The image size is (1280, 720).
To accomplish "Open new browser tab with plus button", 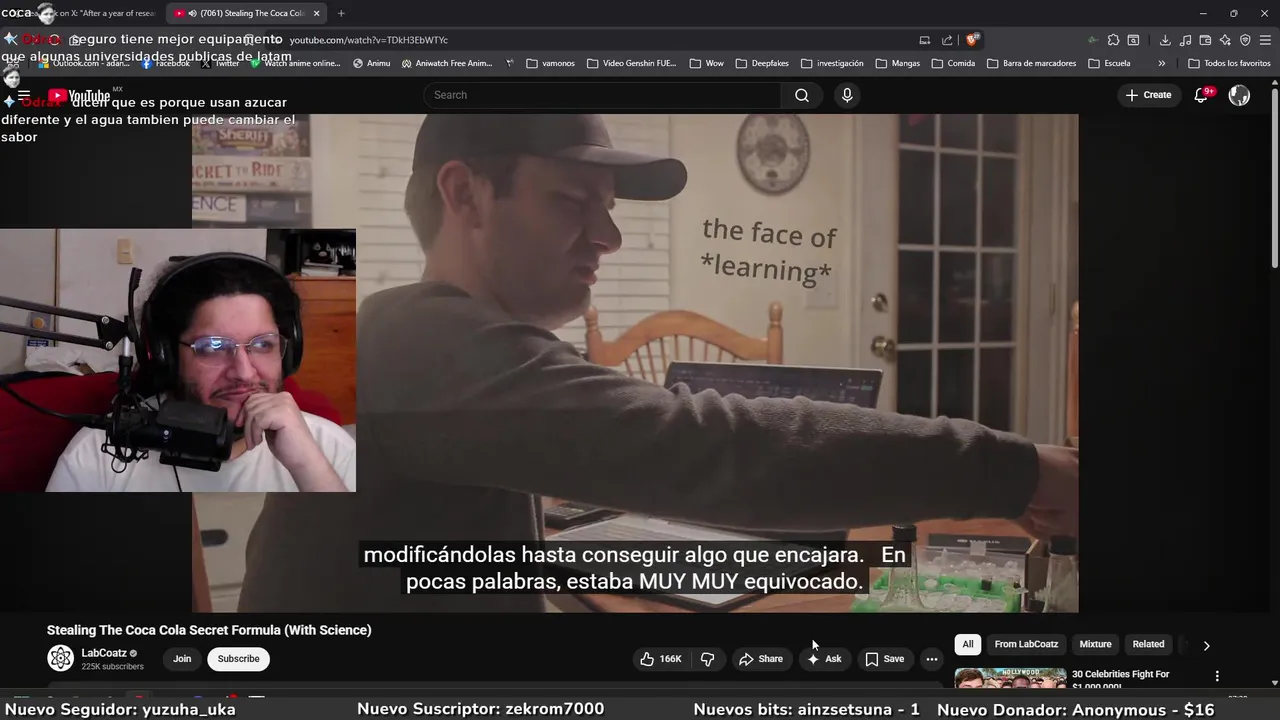I will (341, 13).
